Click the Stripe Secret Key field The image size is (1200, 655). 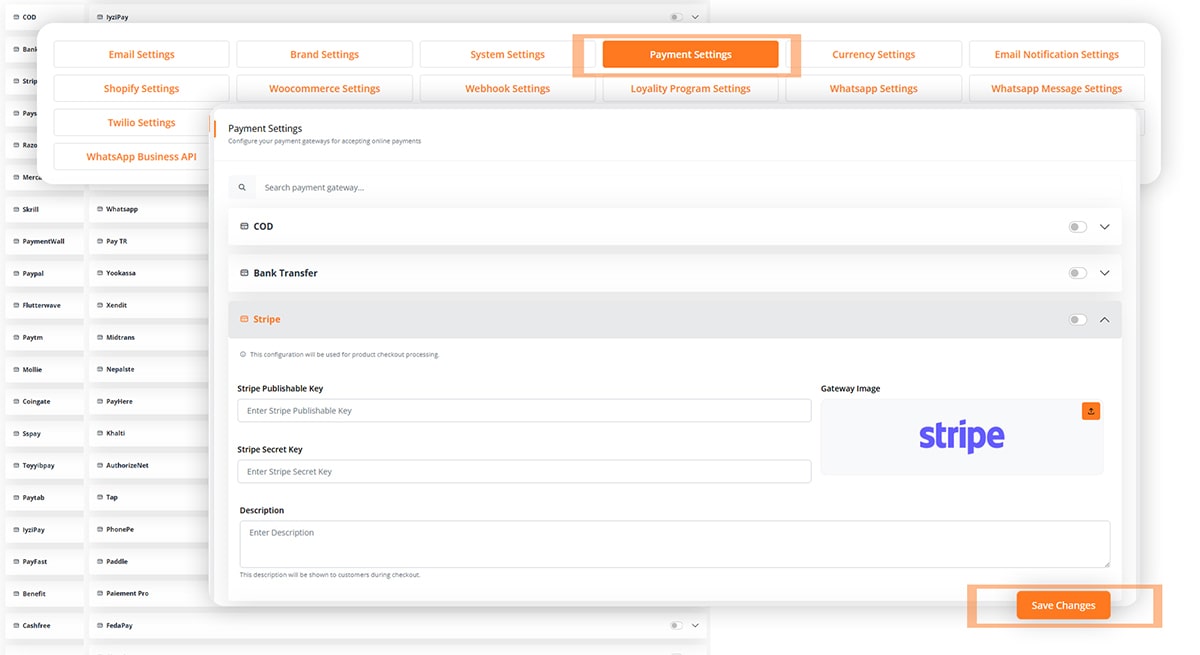click(x=524, y=472)
